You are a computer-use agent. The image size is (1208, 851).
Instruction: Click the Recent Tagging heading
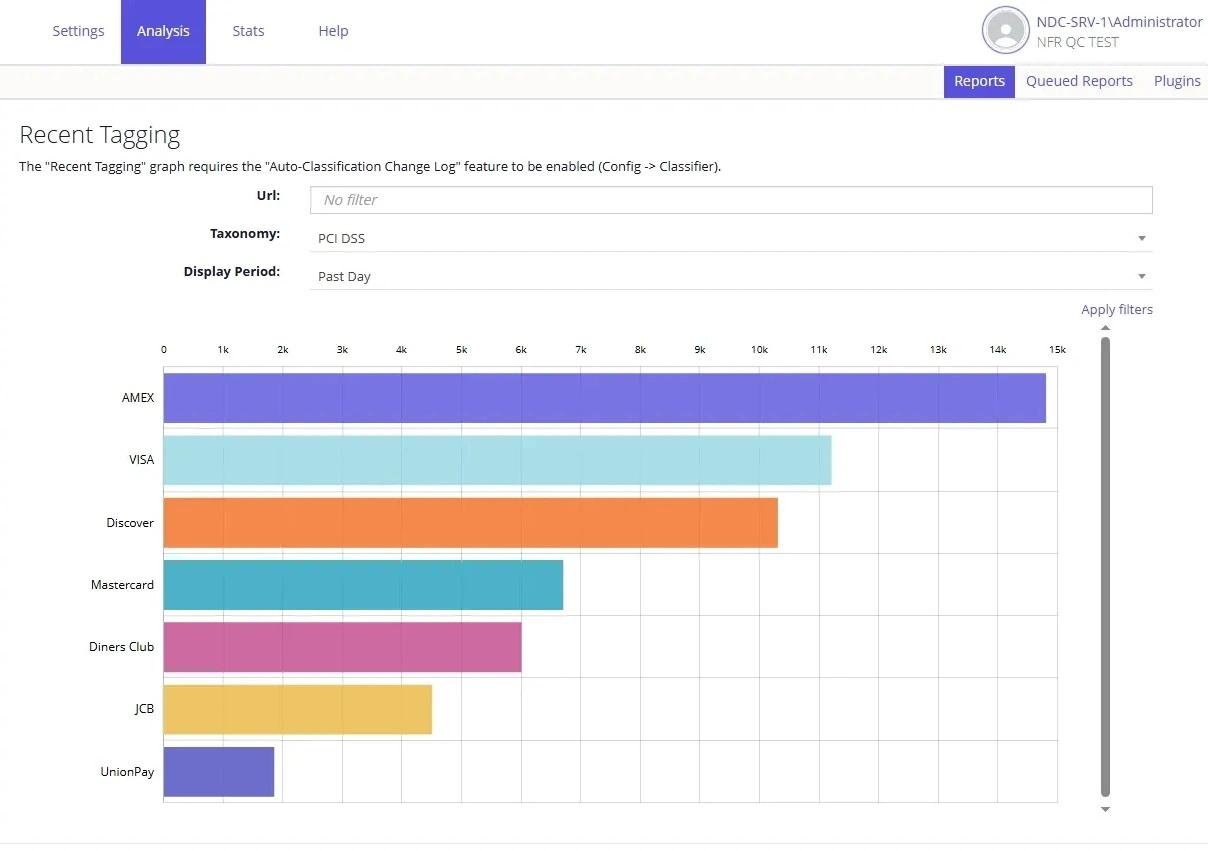[100, 135]
